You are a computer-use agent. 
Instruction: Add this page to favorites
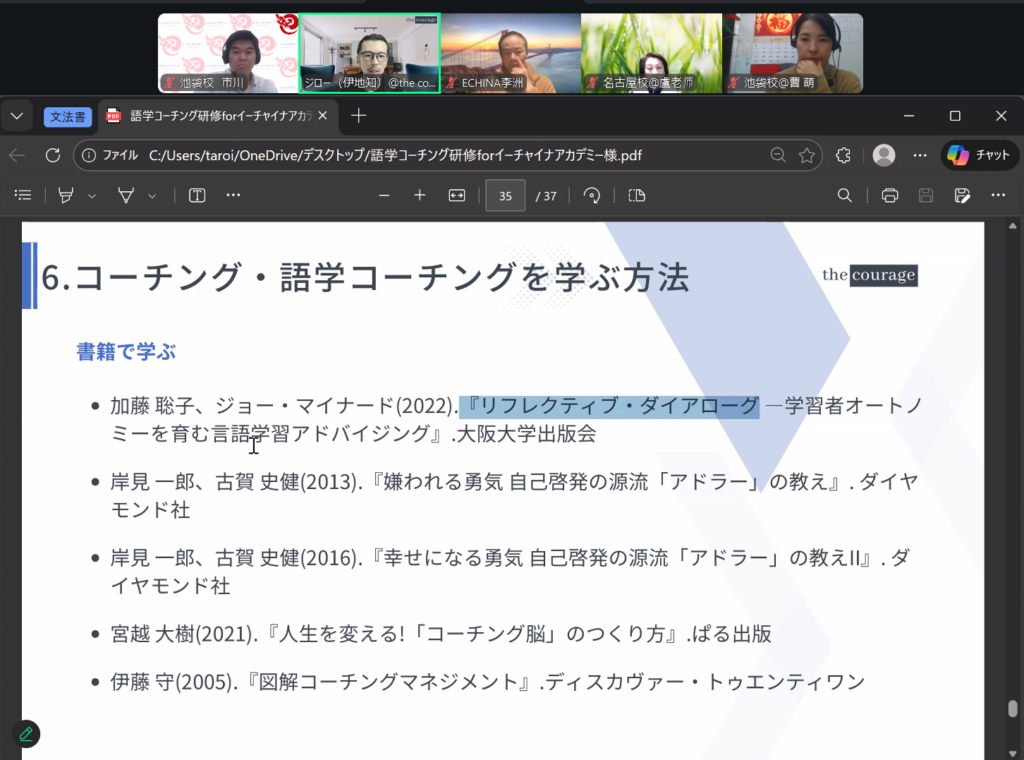806,155
